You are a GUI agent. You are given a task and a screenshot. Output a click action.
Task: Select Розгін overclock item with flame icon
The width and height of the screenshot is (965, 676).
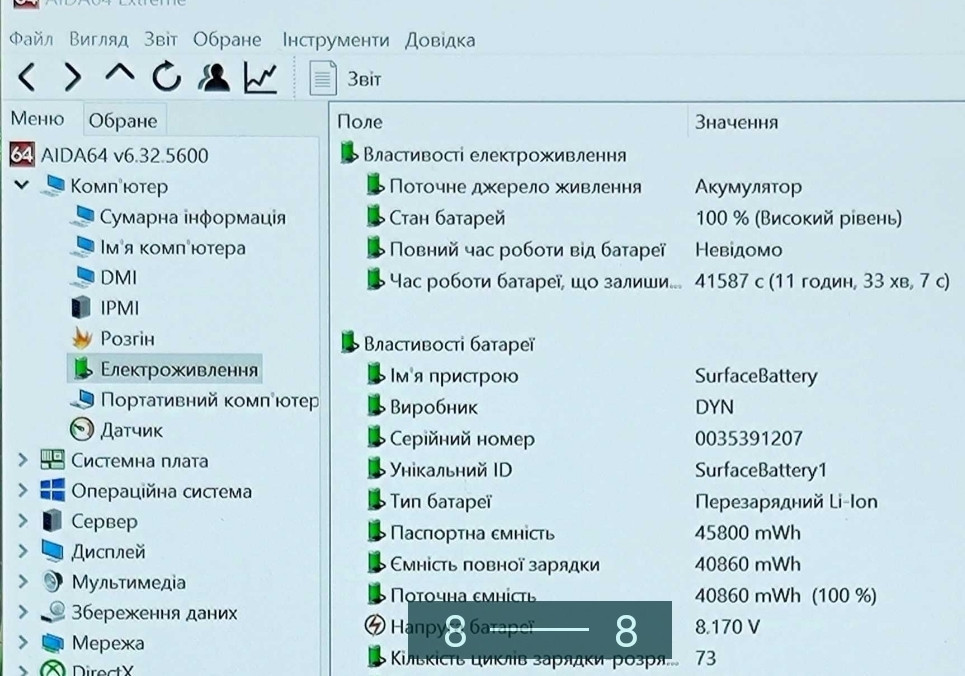pyautogui.click(x=127, y=339)
